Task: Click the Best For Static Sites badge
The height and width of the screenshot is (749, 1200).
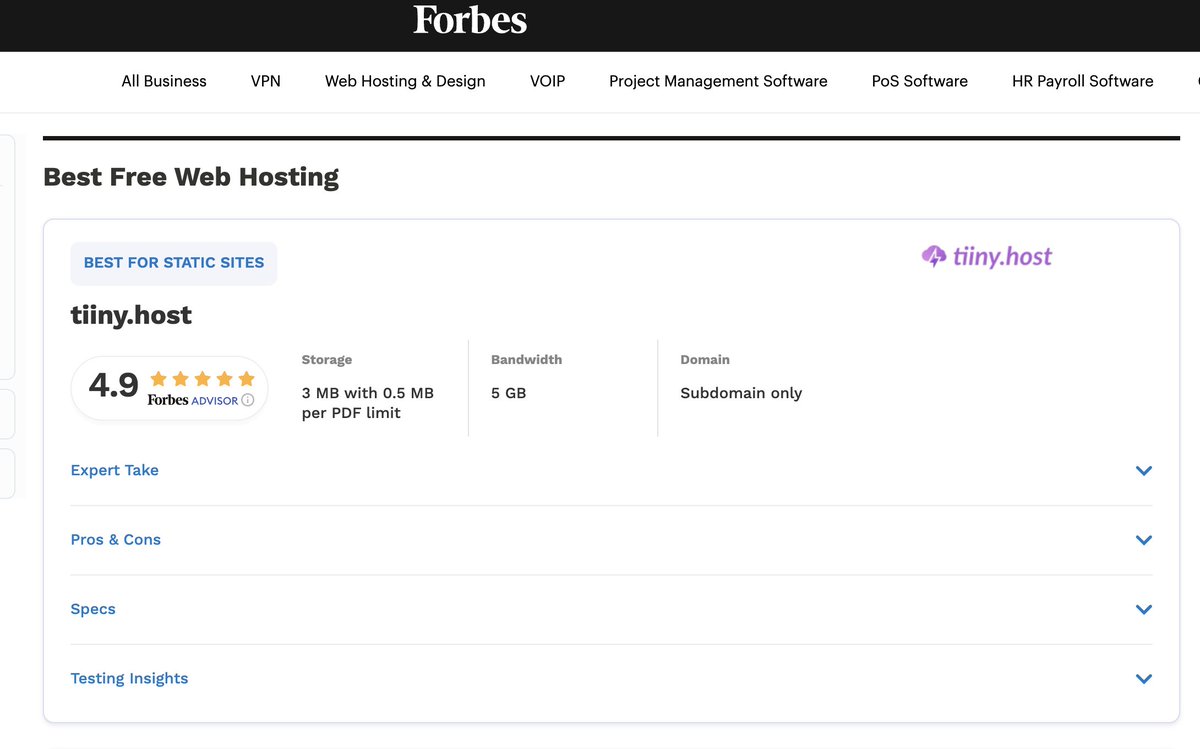Action: (x=174, y=263)
